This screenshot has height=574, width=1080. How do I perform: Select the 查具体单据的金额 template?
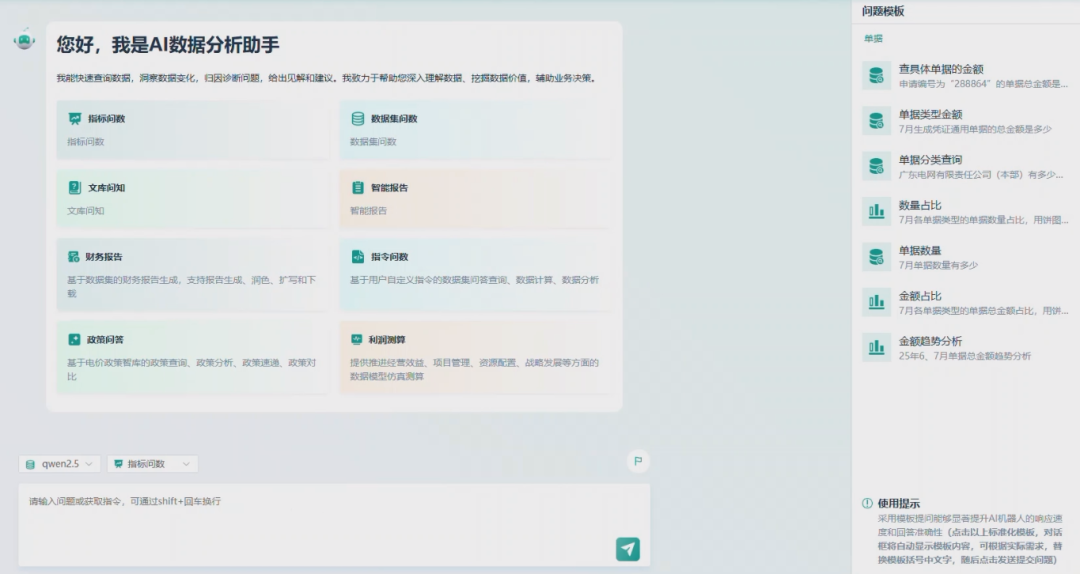[966, 76]
